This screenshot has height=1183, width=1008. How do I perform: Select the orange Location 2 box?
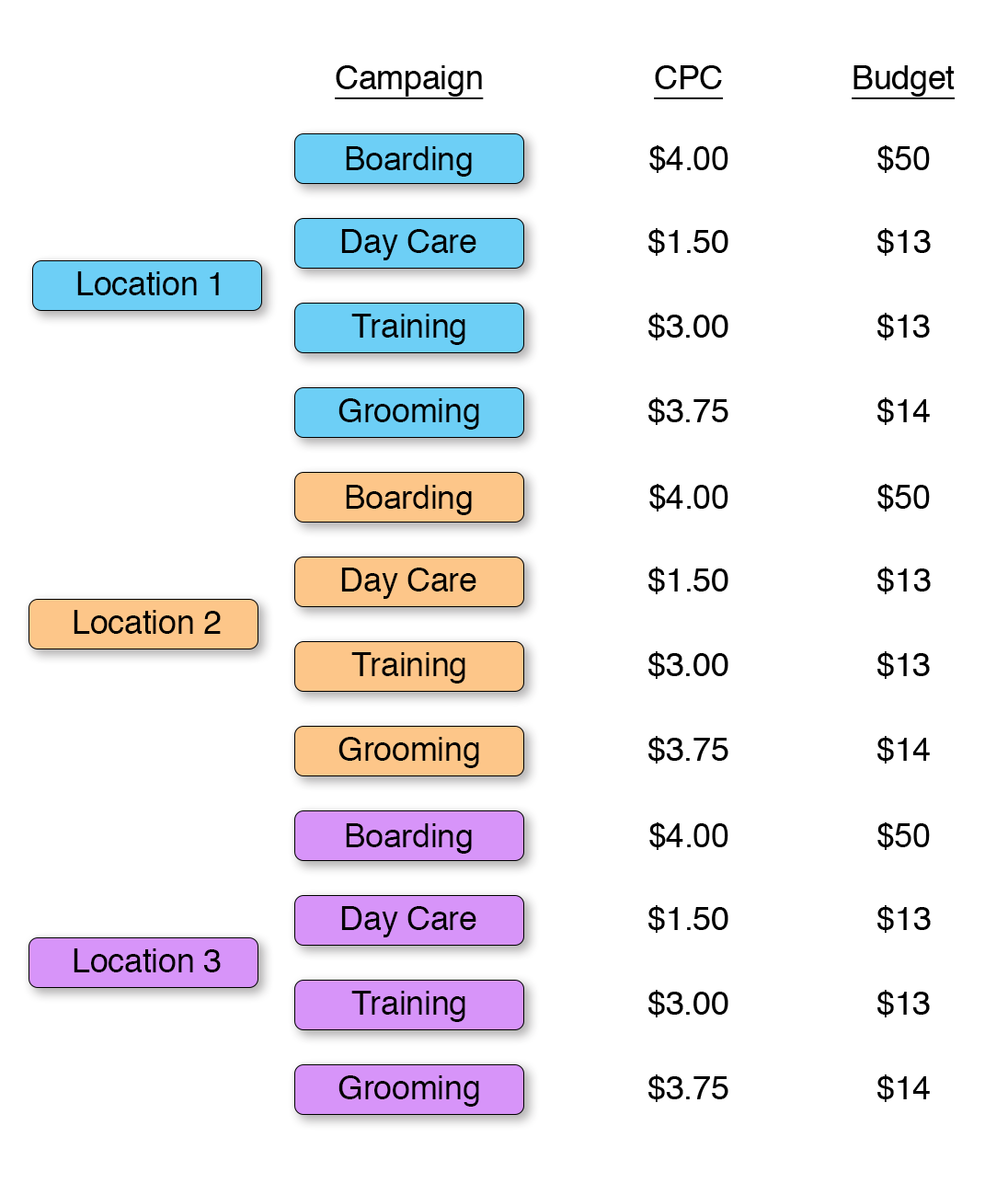point(143,624)
